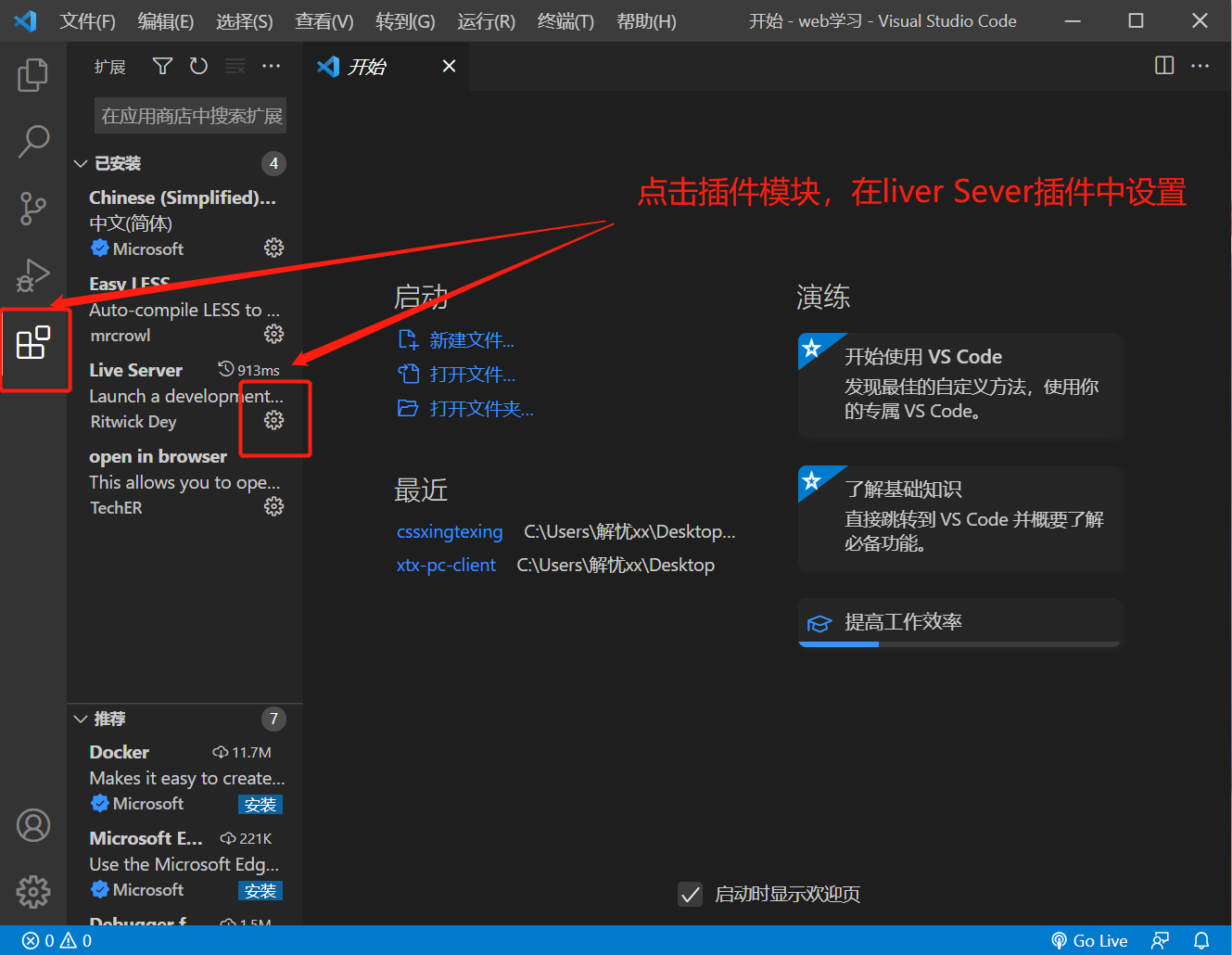
Task: Open recent folder xtx-pc-client
Action: click(x=446, y=565)
